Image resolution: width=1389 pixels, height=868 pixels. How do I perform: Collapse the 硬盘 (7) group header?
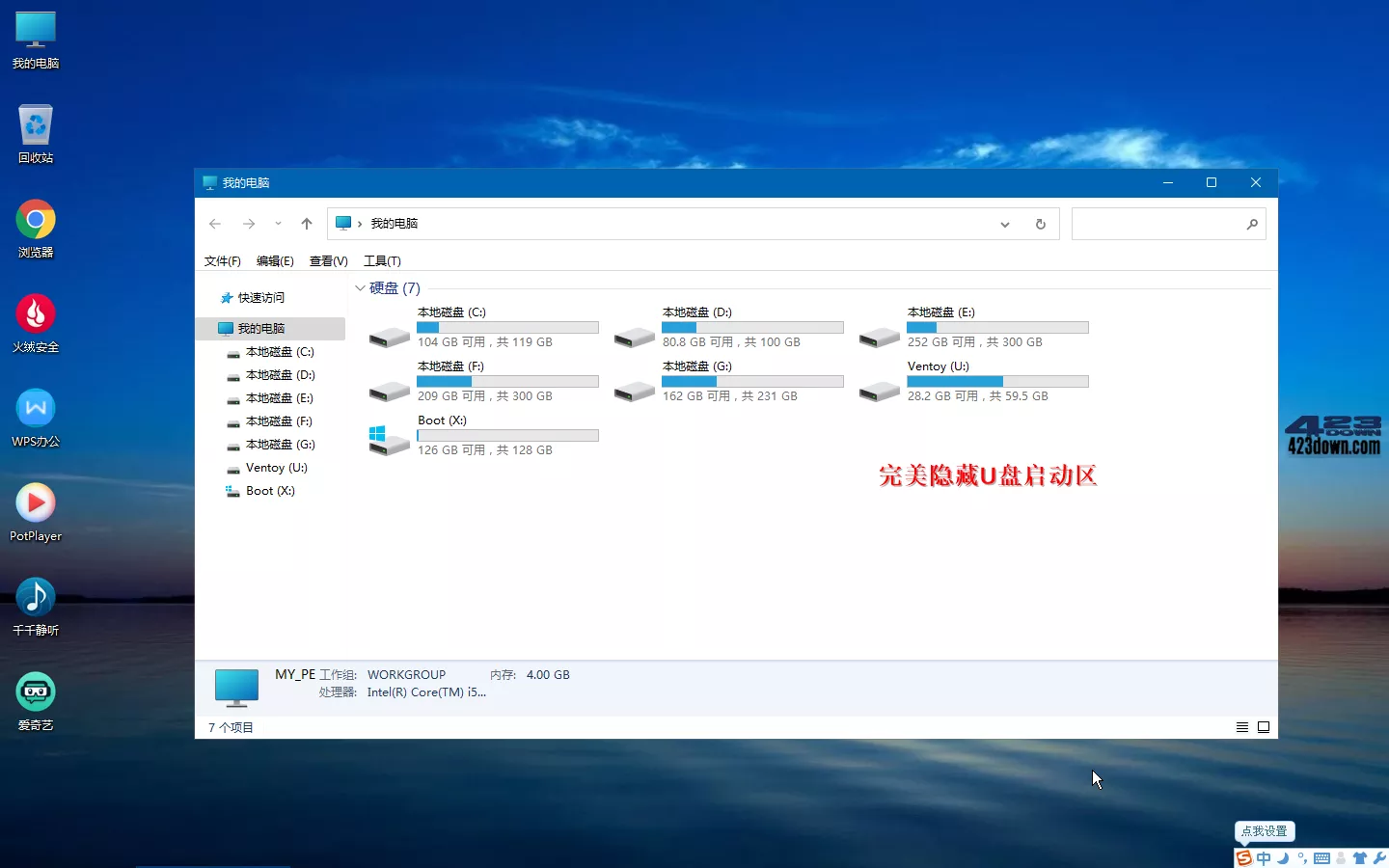[361, 288]
